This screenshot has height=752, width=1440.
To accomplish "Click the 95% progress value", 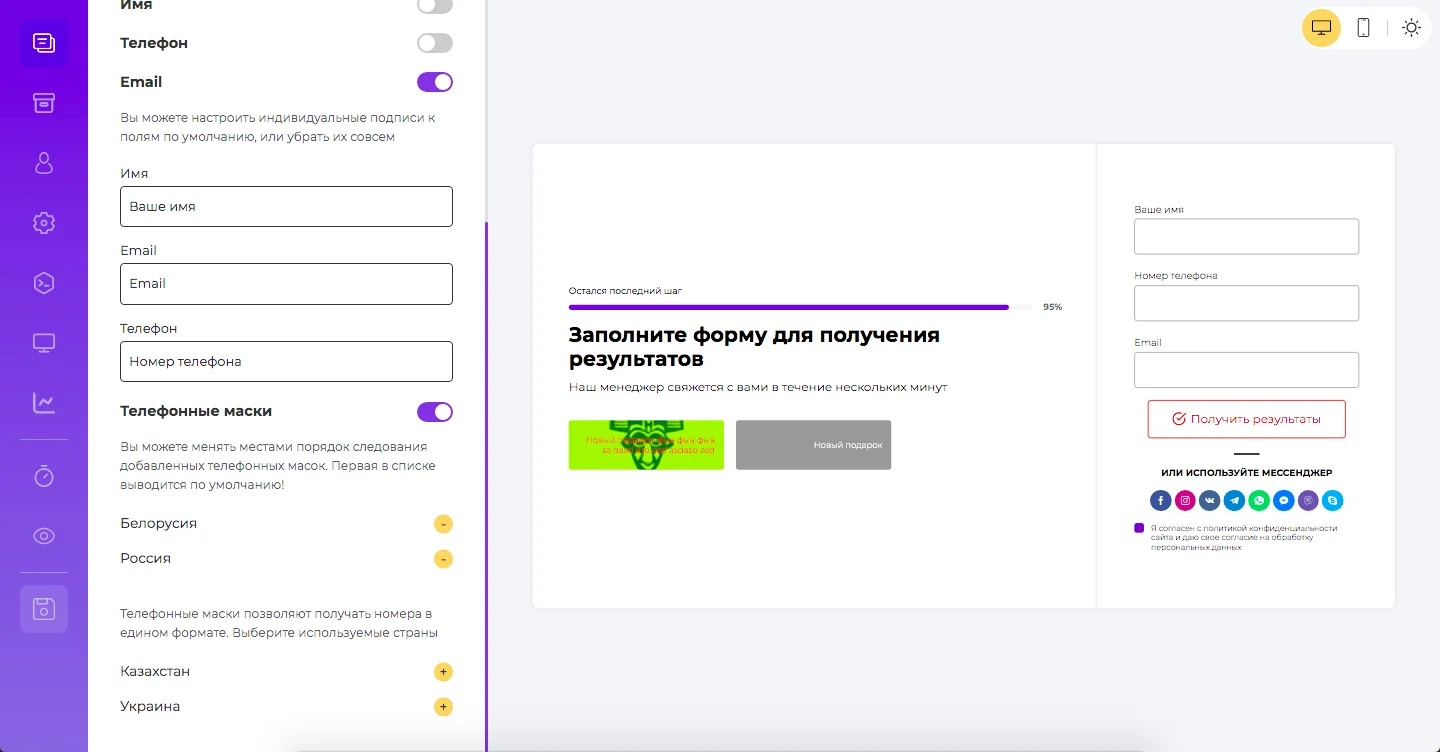I will coord(1052,307).
